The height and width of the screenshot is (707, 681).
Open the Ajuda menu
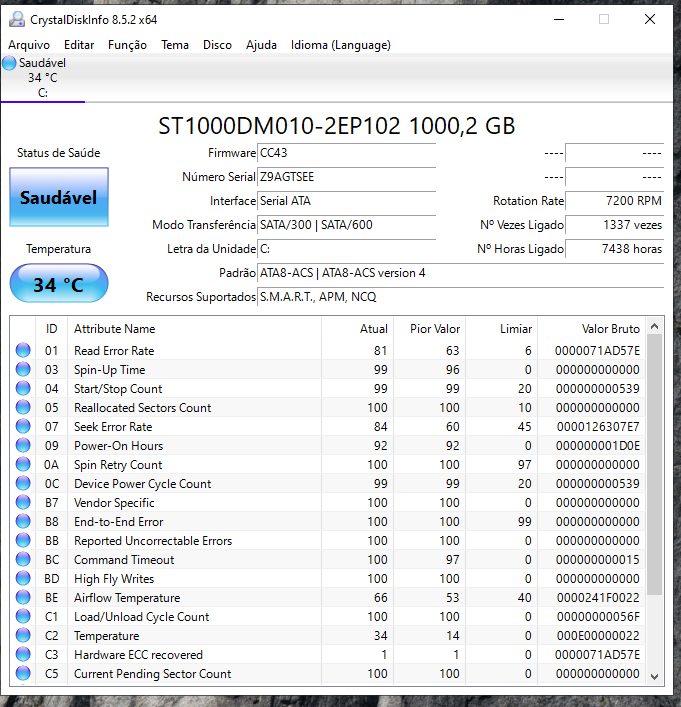[x=261, y=45]
